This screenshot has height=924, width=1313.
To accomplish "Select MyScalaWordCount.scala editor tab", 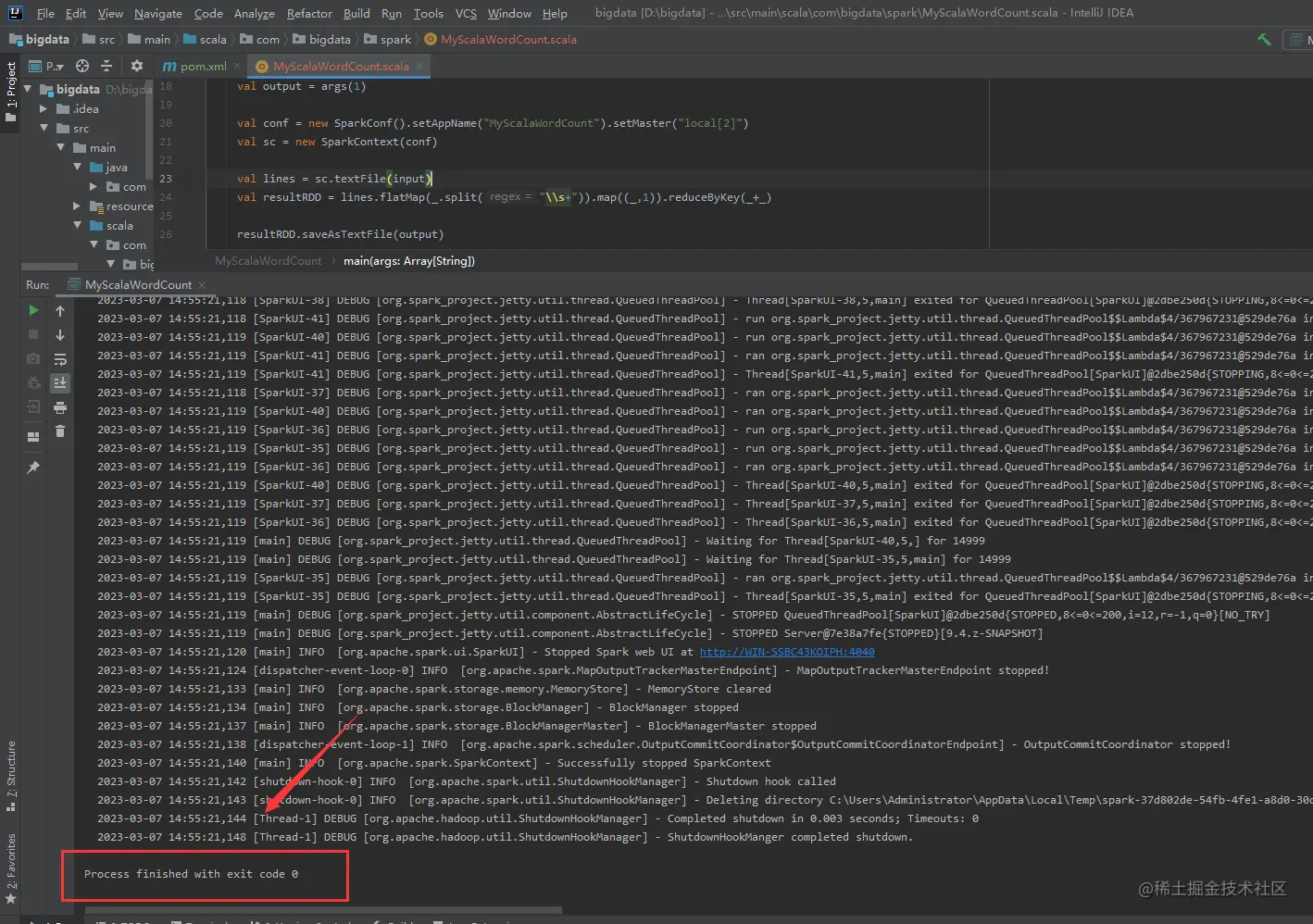I will pyautogui.click(x=341, y=66).
